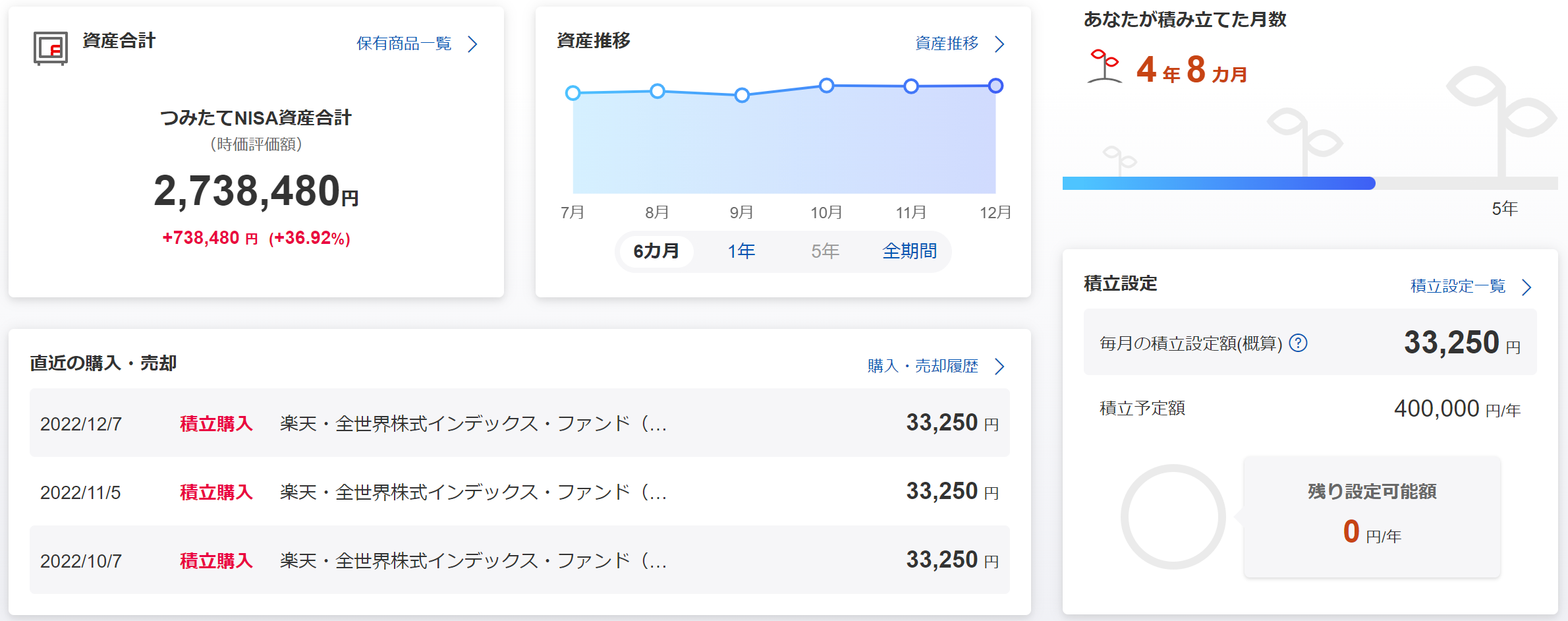The image size is (1568, 621).
Task: Switch chart period to 全期間
Action: (x=909, y=251)
